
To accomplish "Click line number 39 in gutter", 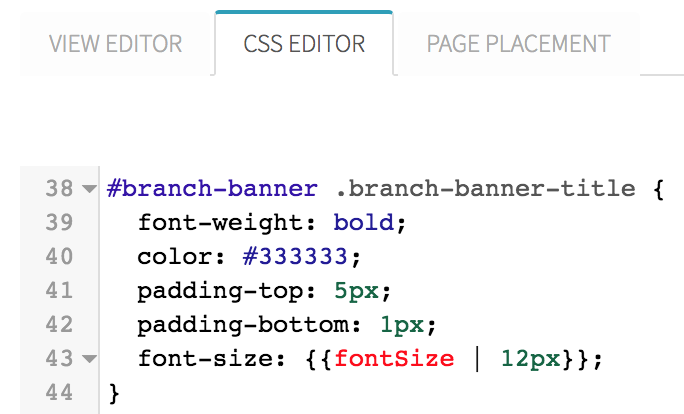I will 59,223.
